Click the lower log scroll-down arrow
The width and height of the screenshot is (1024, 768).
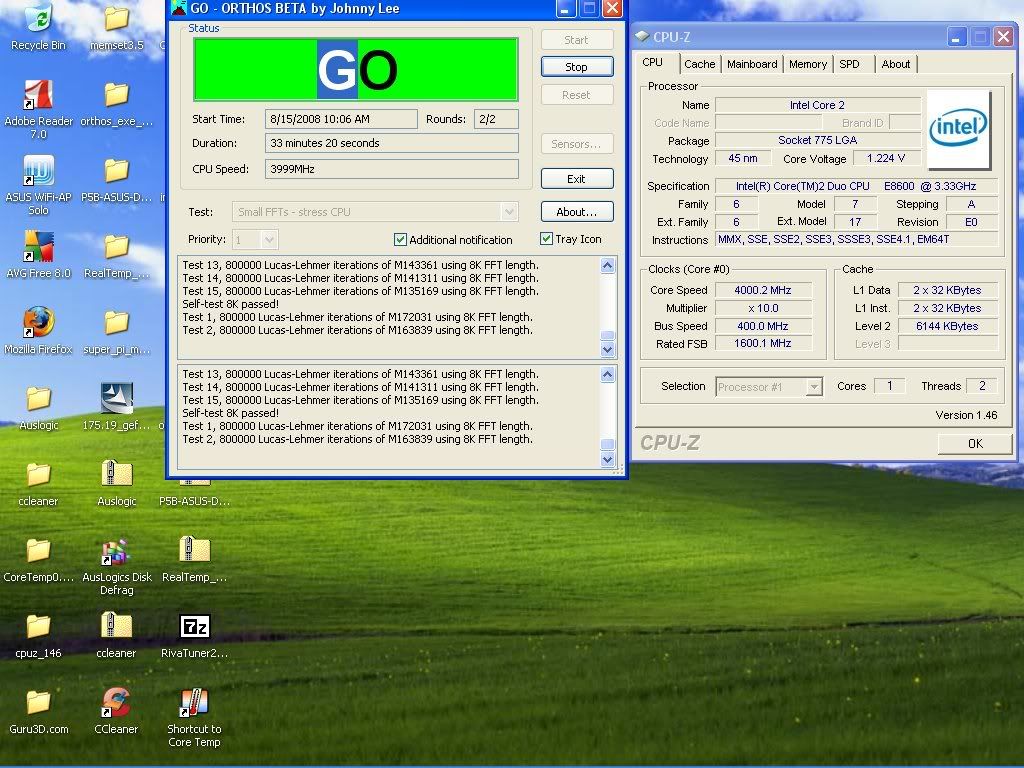(607, 459)
